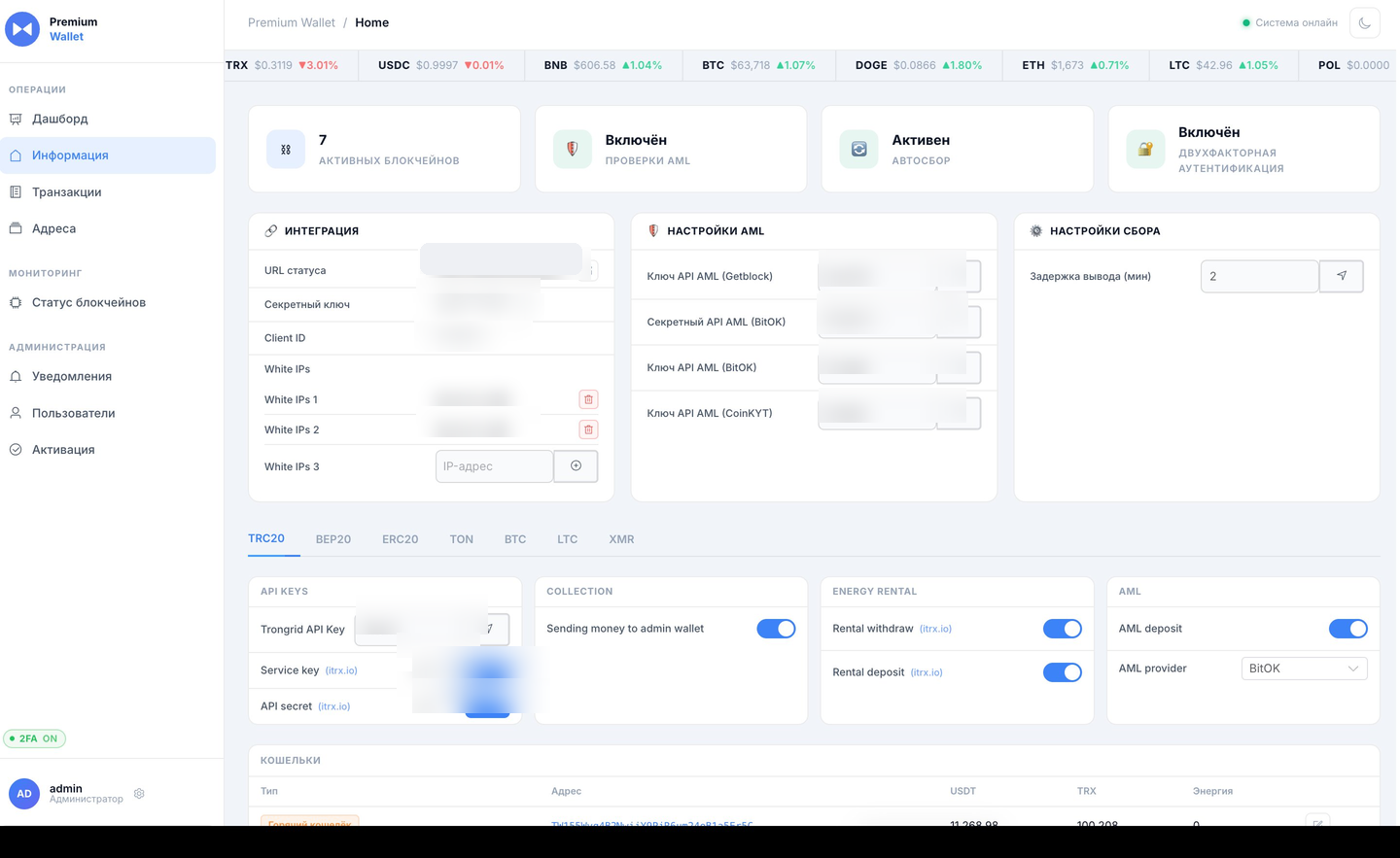Switch to the BEP20 tab
Screen dimensions: 1400x858
[333, 539]
